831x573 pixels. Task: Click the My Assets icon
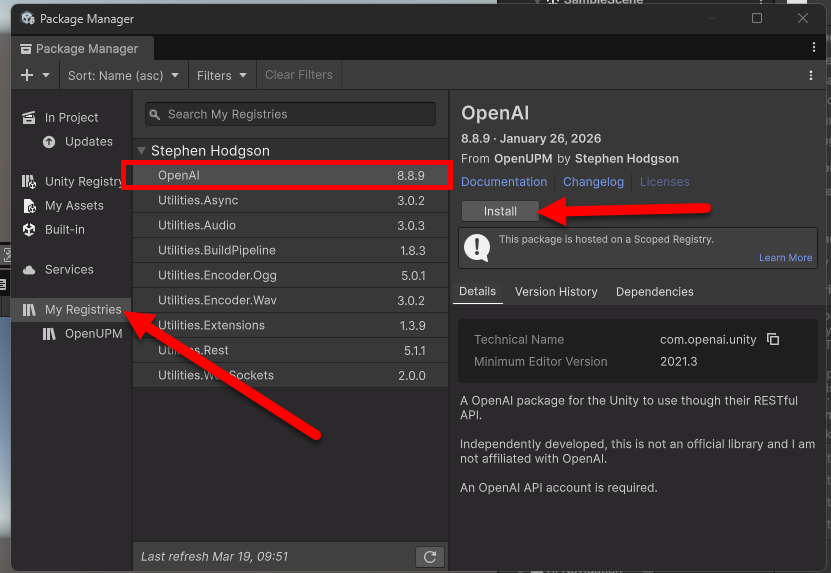tap(30, 206)
